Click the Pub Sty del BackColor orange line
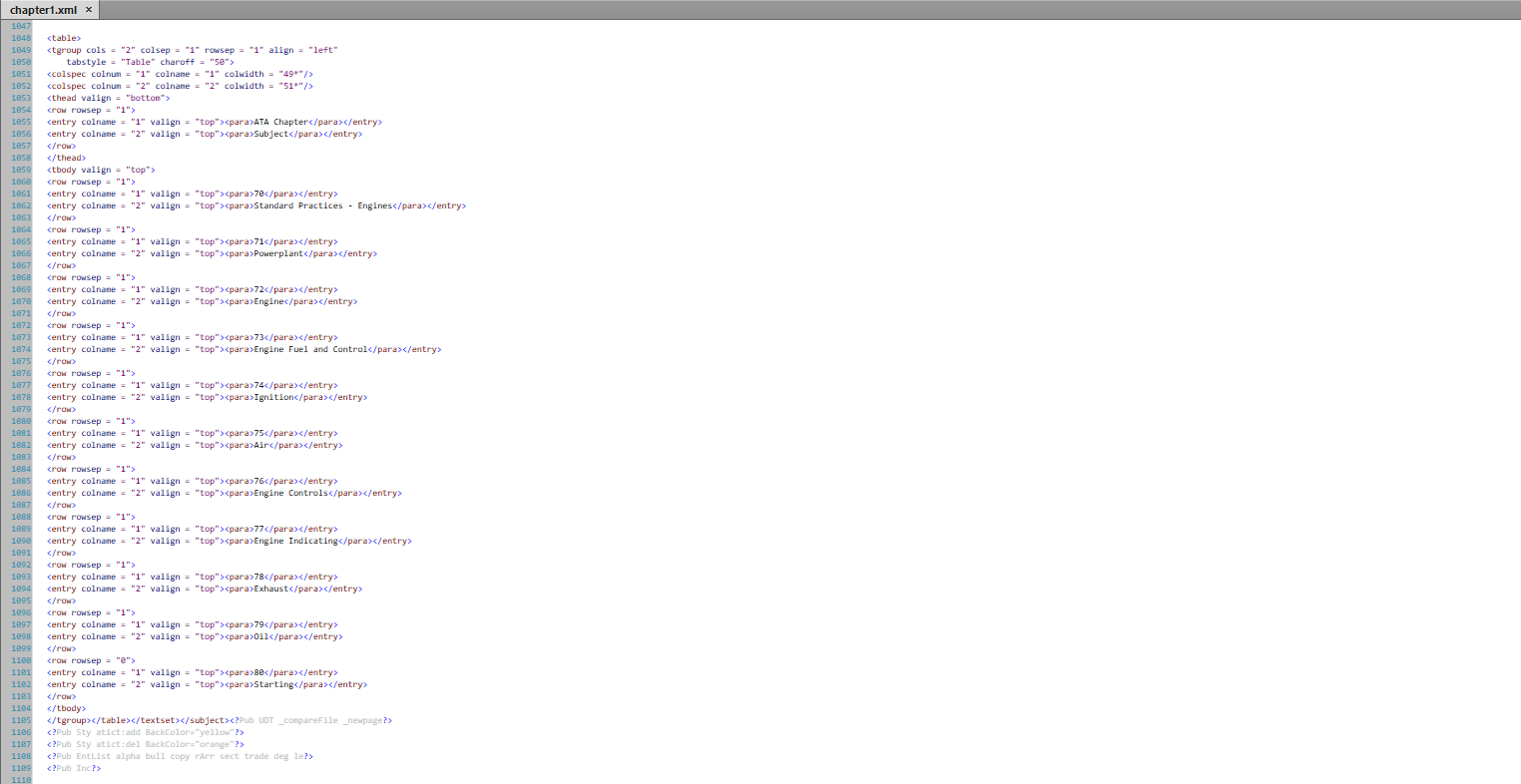1521x784 pixels. tap(146, 744)
